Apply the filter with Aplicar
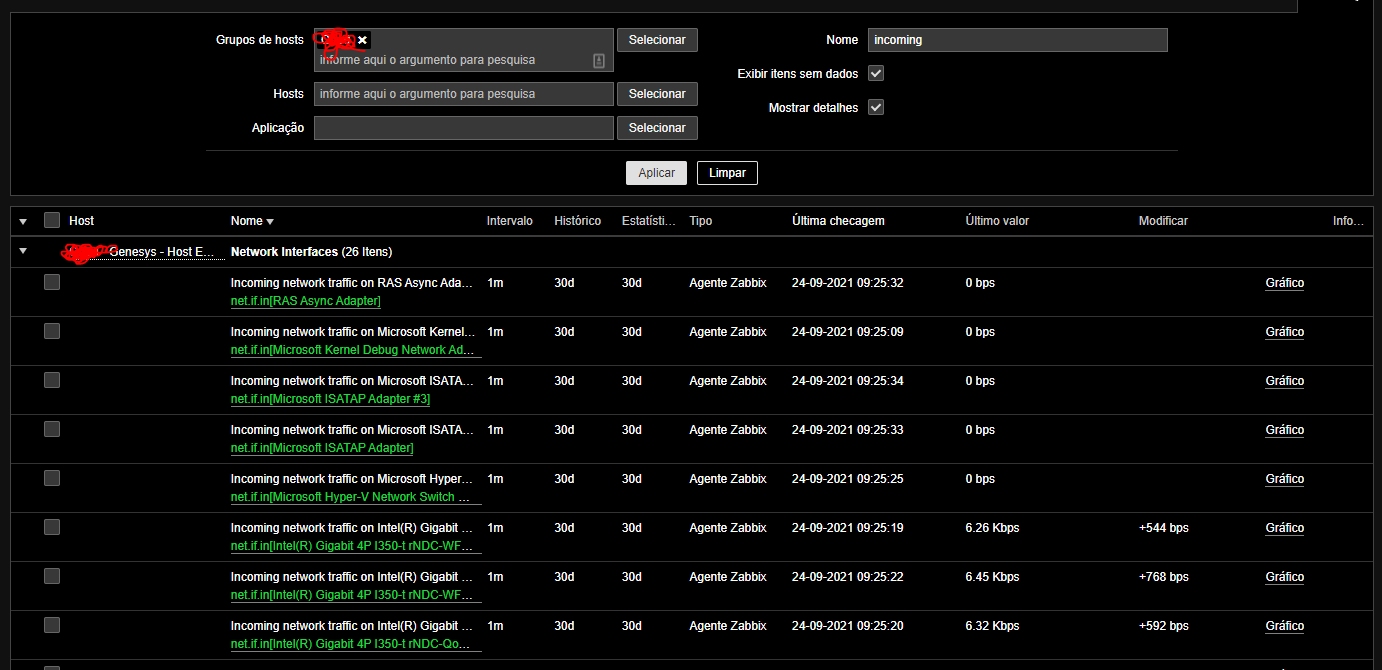Image resolution: width=1382 pixels, height=670 pixels. point(657,173)
